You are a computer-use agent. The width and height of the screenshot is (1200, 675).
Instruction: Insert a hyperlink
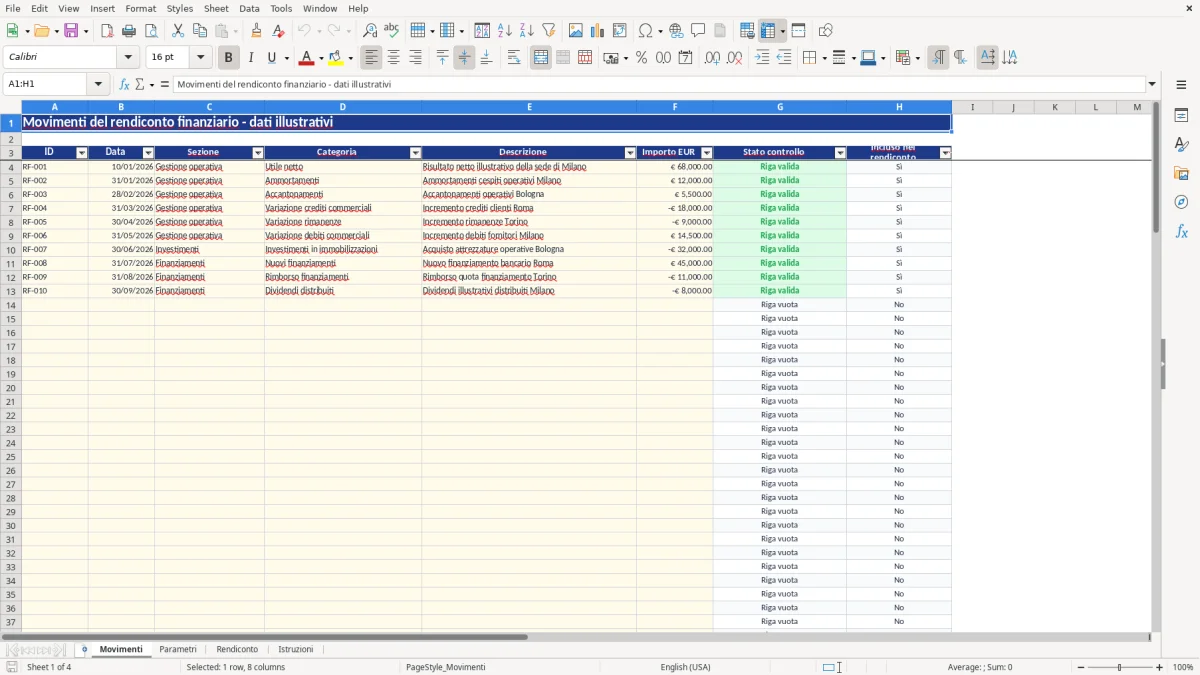tap(676, 31)
